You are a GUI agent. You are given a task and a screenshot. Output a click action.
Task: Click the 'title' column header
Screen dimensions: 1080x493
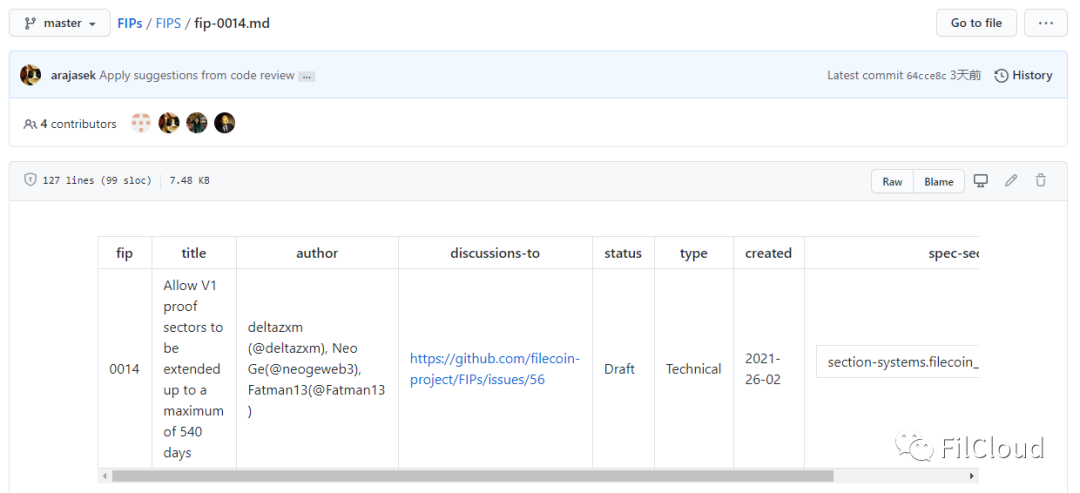click(194, 253)
